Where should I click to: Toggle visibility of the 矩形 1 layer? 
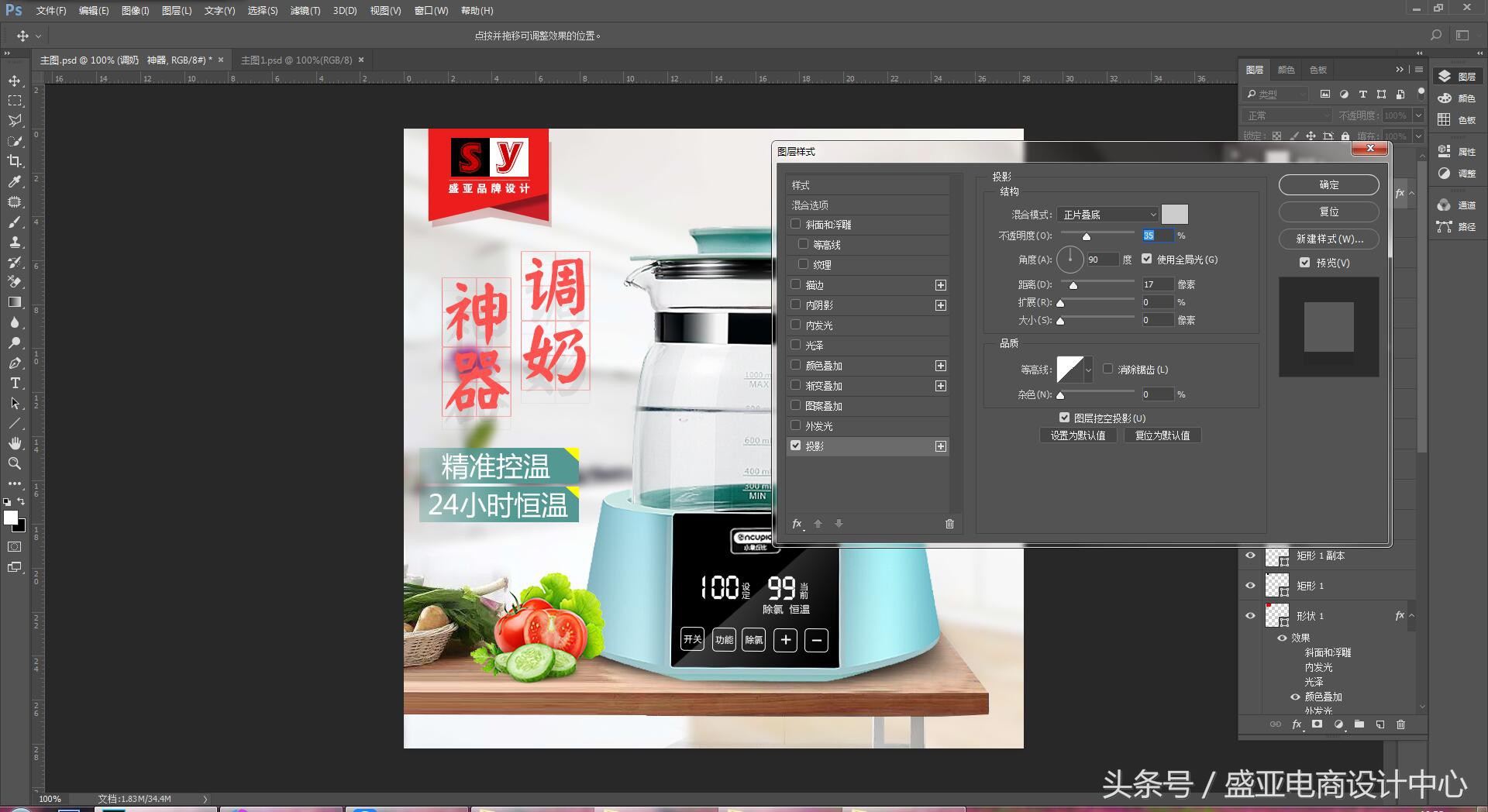tap(1251, 585)
